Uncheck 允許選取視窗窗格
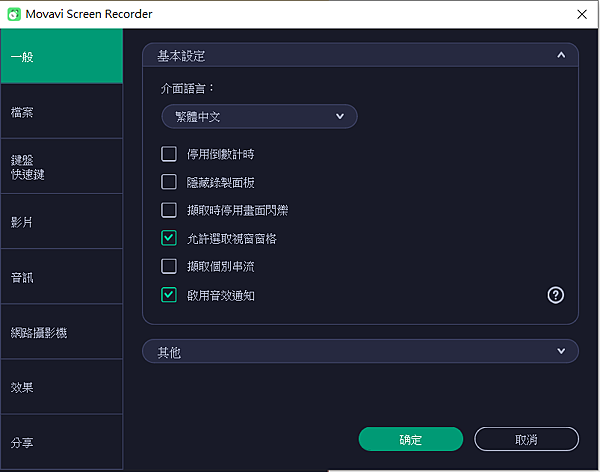Image resolution: width=600 pixels, height=472 pixels. pos(169,238)
